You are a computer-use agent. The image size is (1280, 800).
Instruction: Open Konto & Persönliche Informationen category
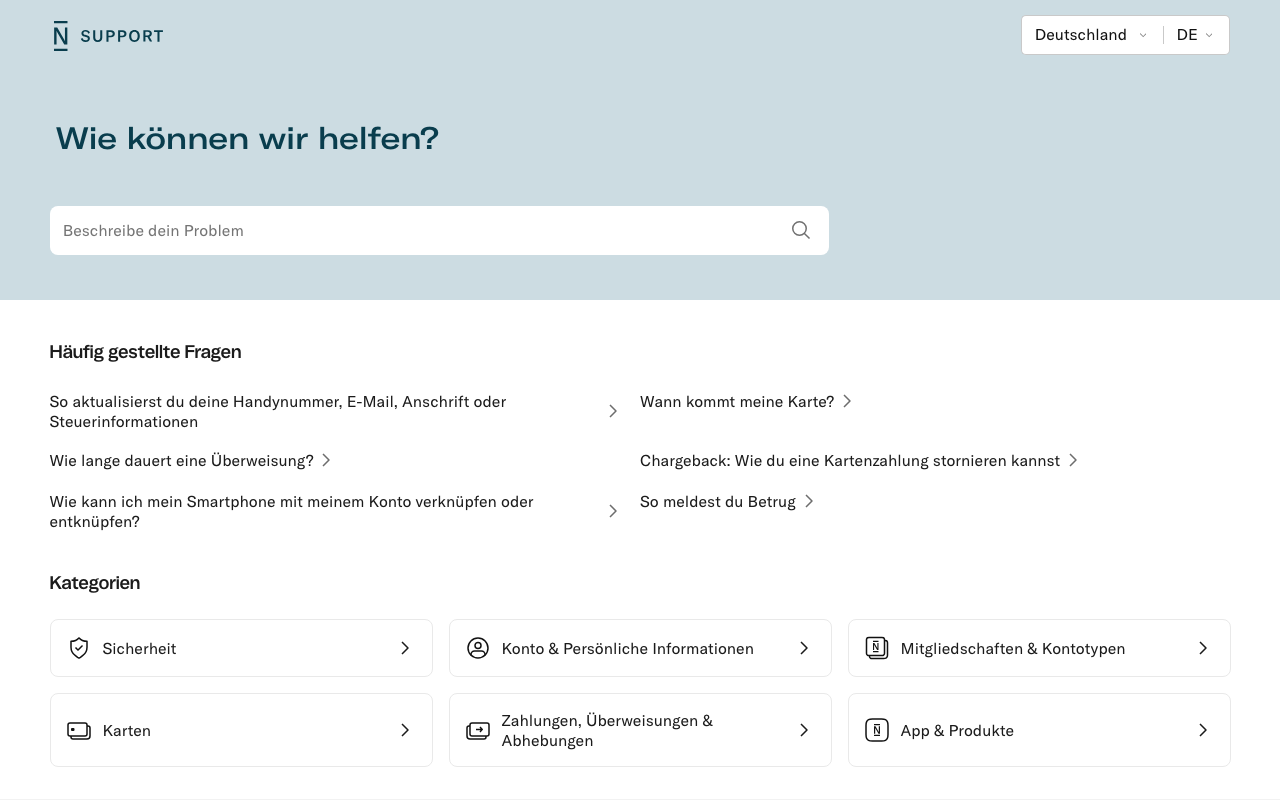(x=640, y=648)
